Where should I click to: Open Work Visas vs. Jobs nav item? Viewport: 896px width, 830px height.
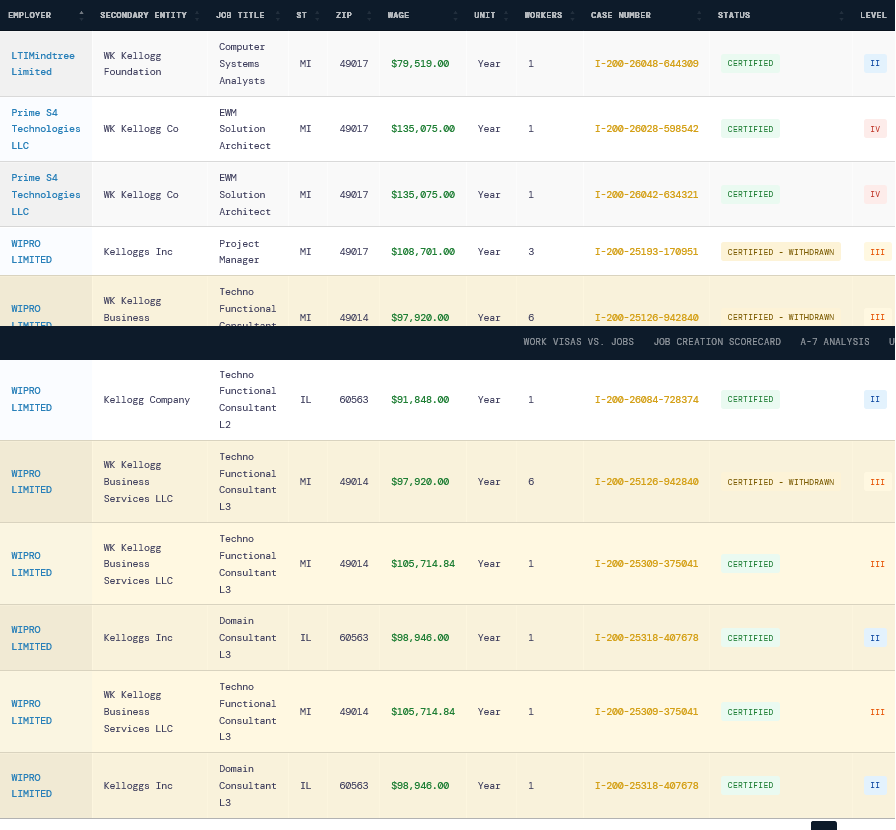click(578, 342)
